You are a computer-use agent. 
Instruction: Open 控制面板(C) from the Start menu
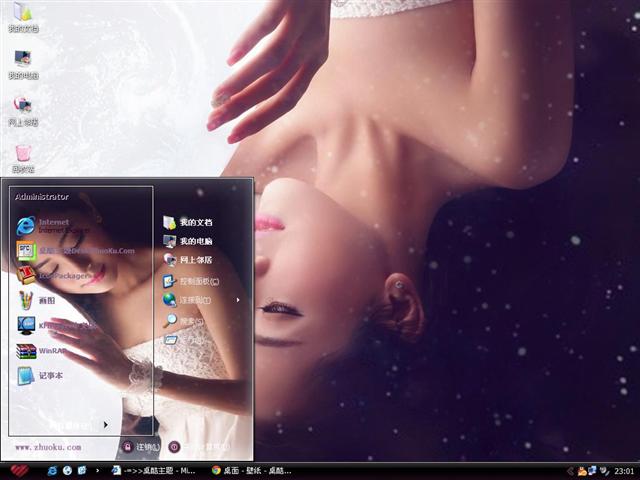(191, 281)
